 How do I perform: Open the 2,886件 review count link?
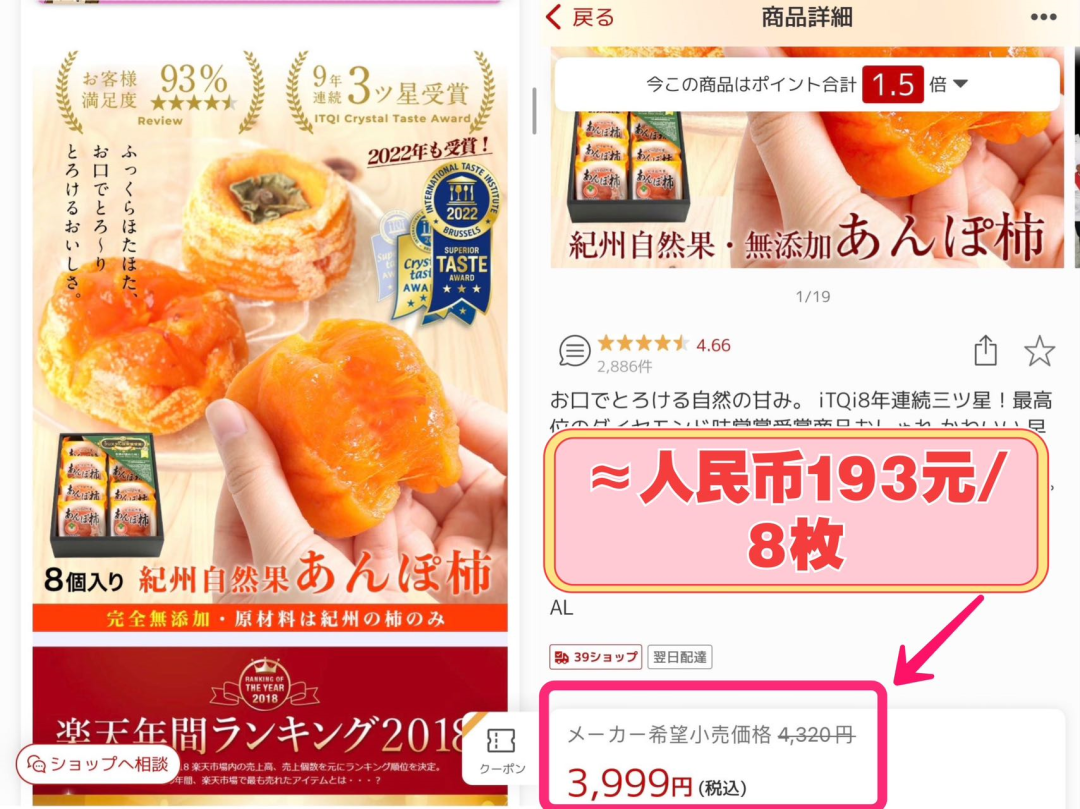(x=624, y=366)
